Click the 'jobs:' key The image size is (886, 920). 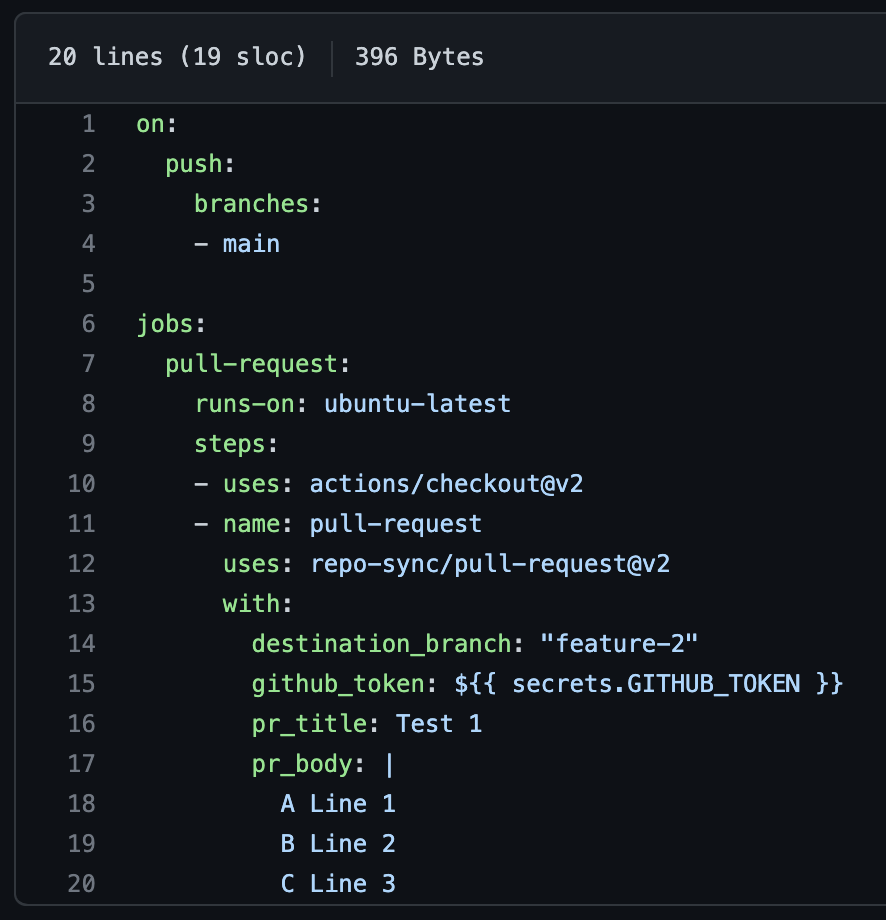point(171,324)
